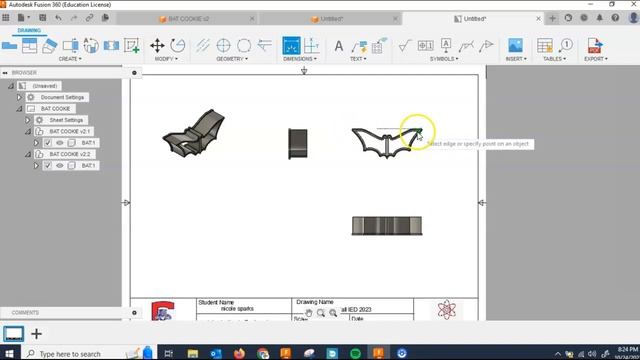640x360 pixels.
Task: Open the DIMENSIONS dropdown menu
Action: click(x=300, y=59)
